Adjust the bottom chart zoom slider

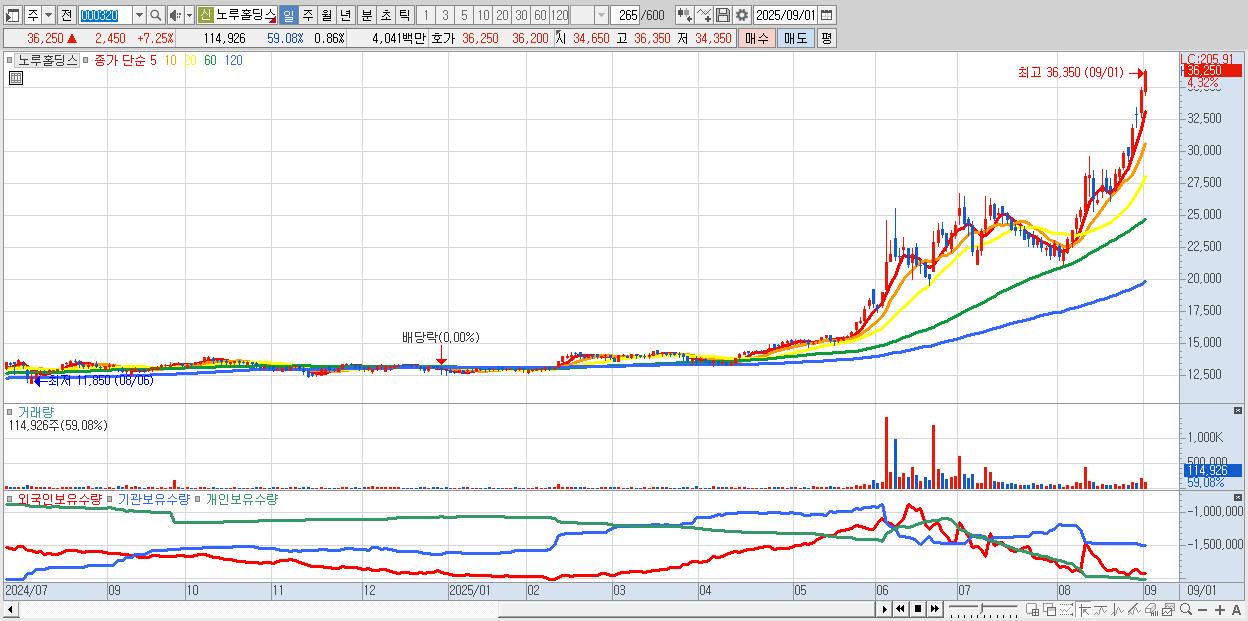981,609
